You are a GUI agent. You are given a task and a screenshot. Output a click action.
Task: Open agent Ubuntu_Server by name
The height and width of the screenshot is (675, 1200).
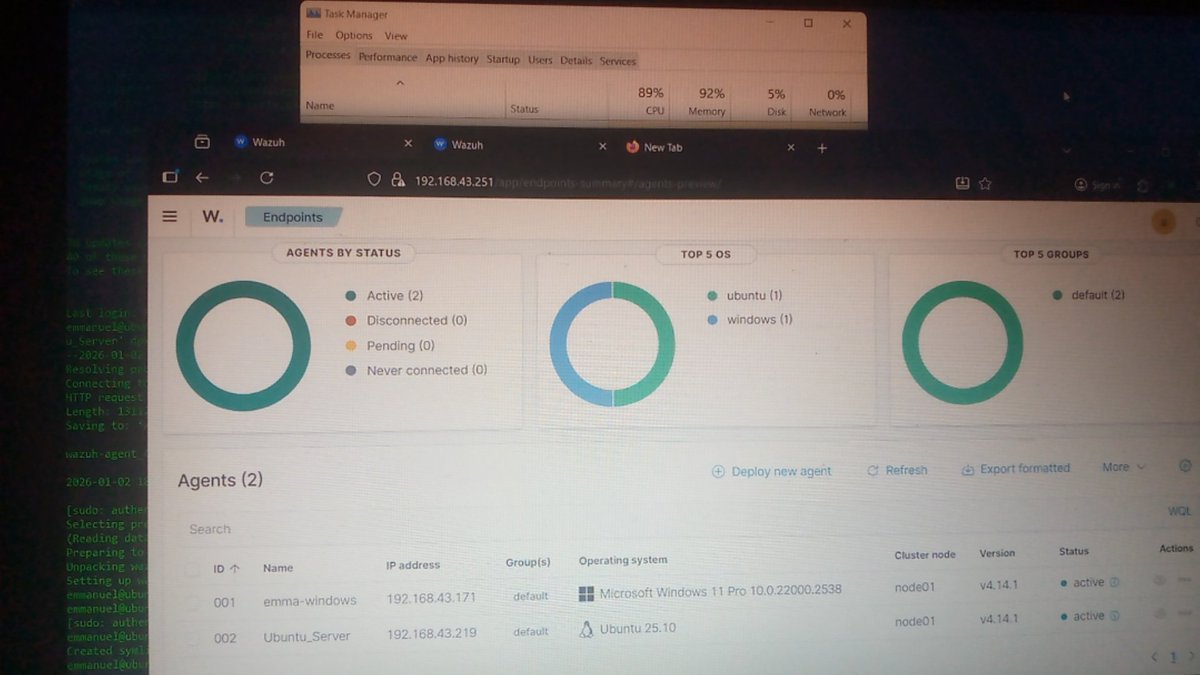point(307,637)
